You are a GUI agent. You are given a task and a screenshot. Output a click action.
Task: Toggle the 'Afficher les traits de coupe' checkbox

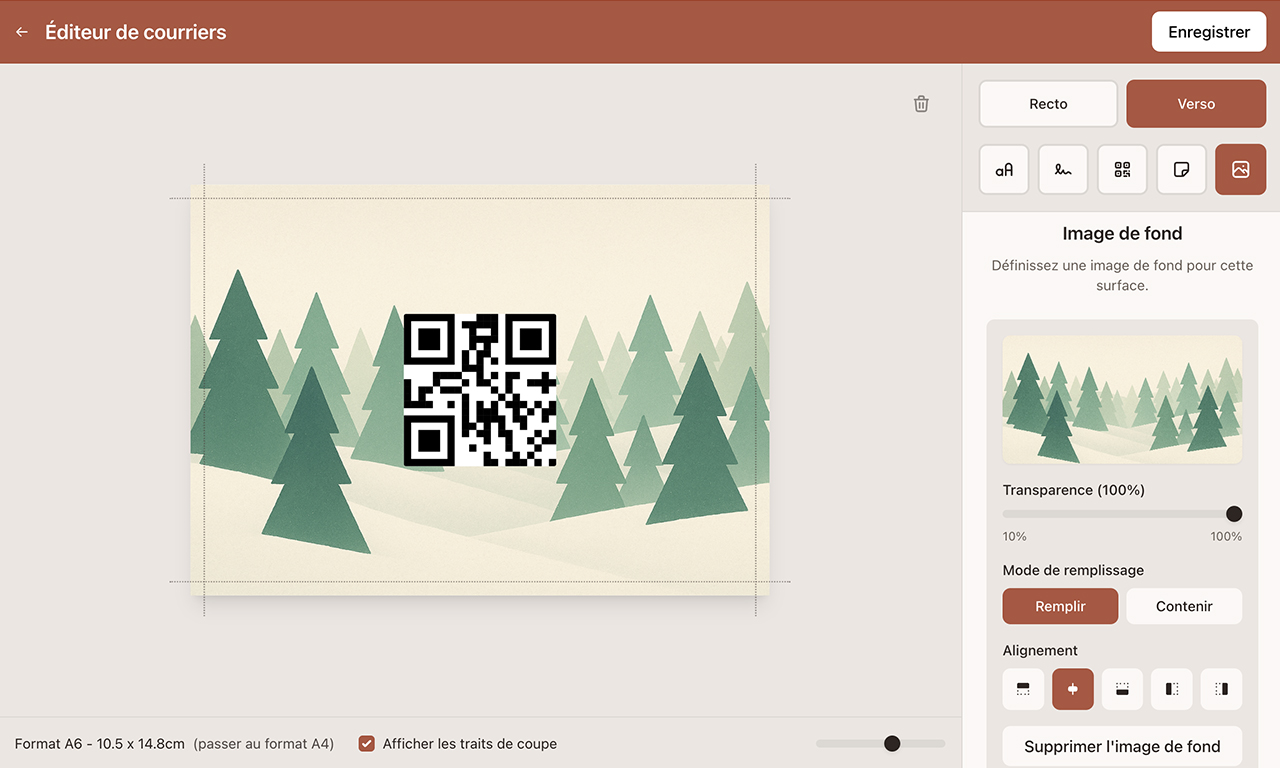(367, 743)
